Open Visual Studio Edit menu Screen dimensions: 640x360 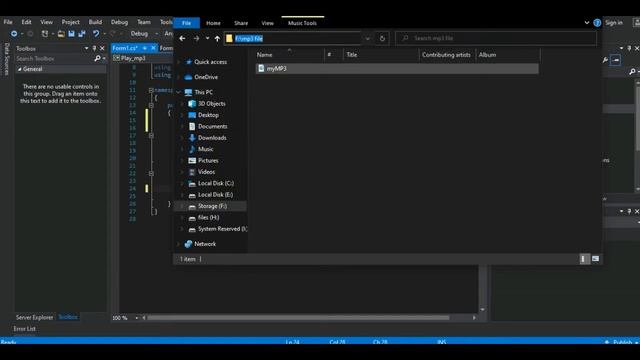(26, 22)
